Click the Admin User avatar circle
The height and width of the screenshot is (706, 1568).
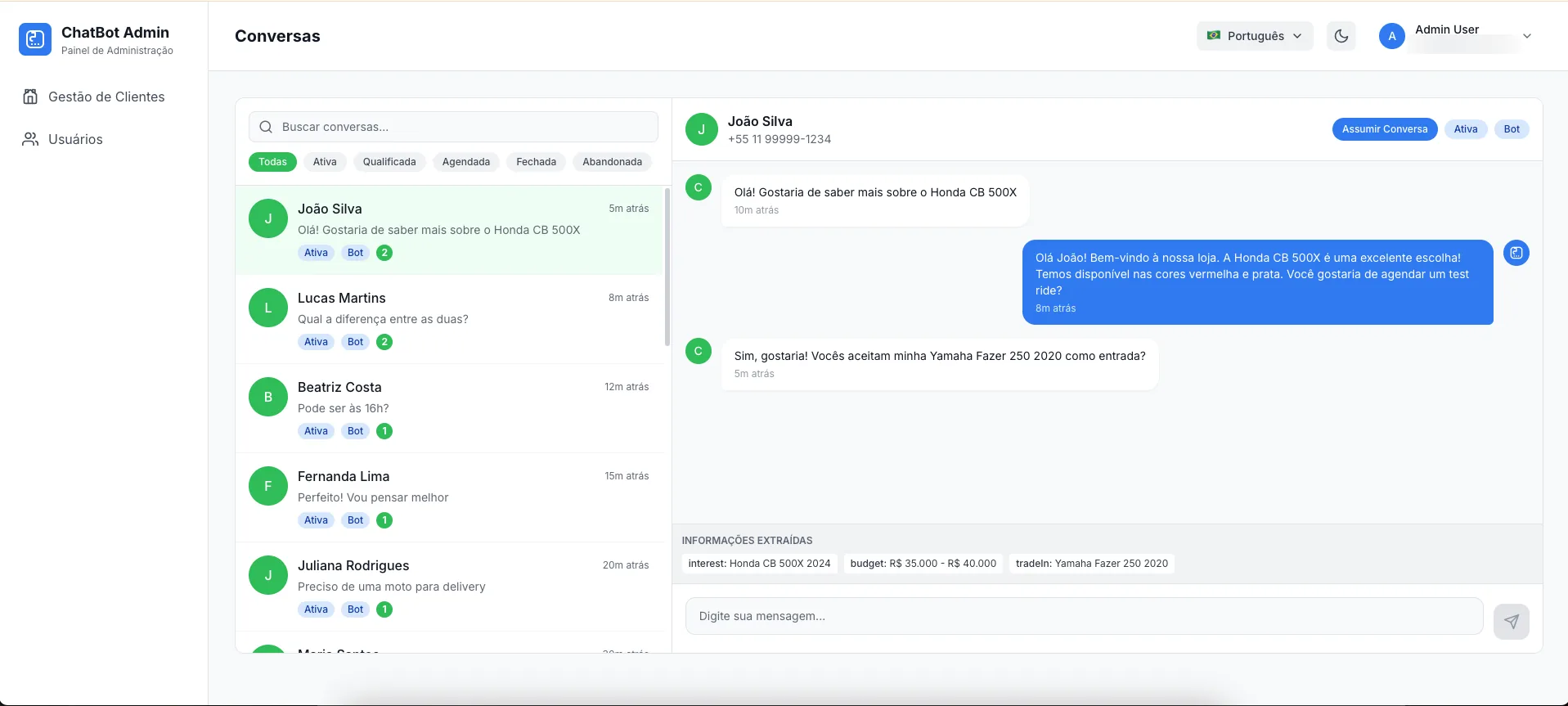[1392, 36]
